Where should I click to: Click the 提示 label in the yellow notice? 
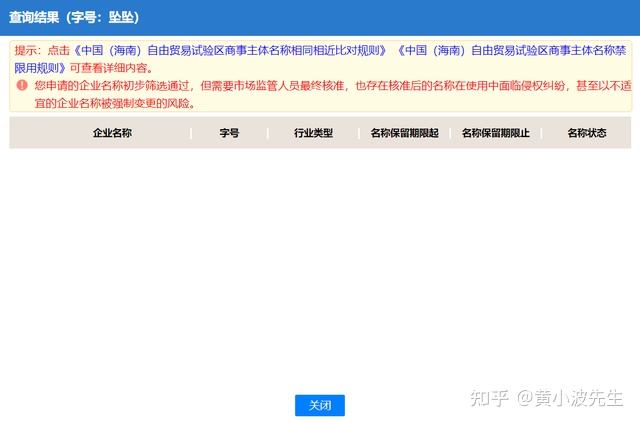click(x=28, y=50)
